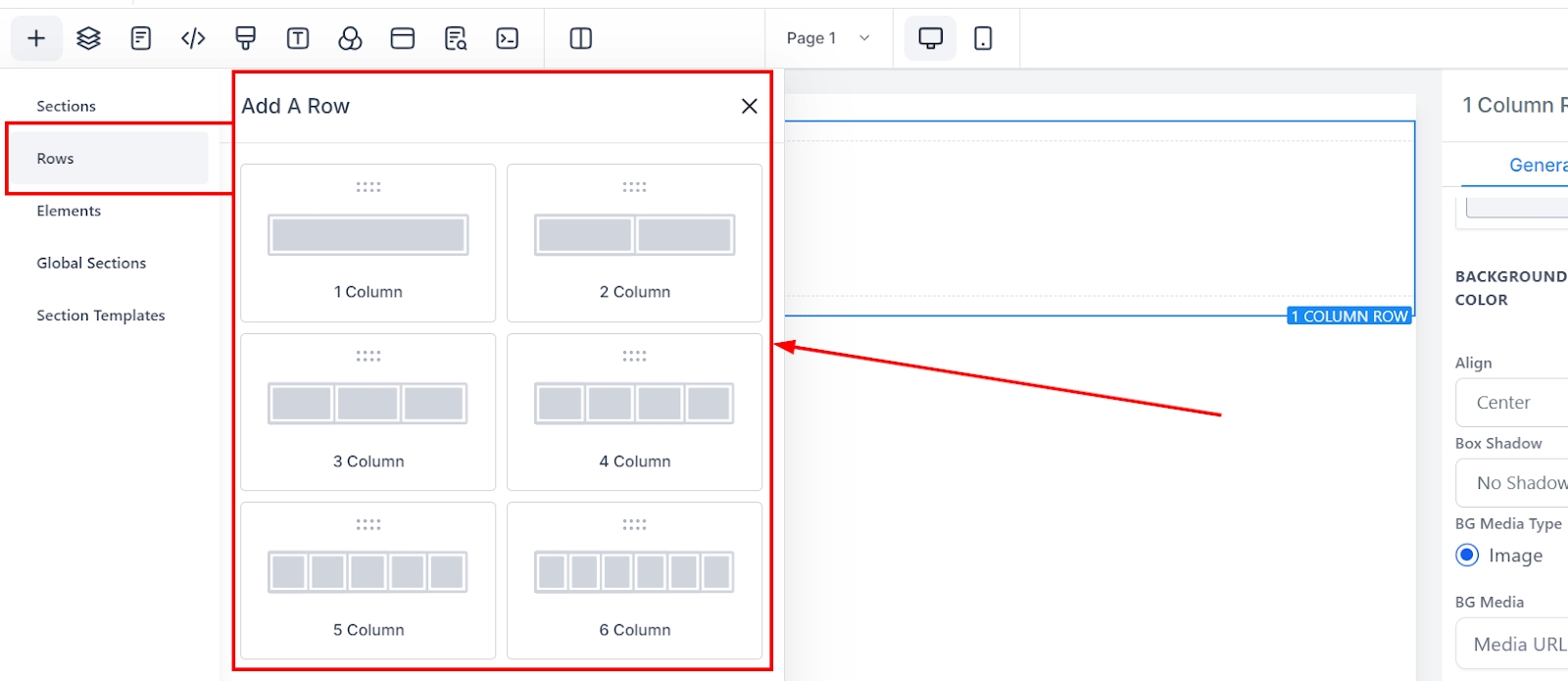Open the Page 1 dropdown
This screenshot has height=681, width=1568.
click(828, 38)
